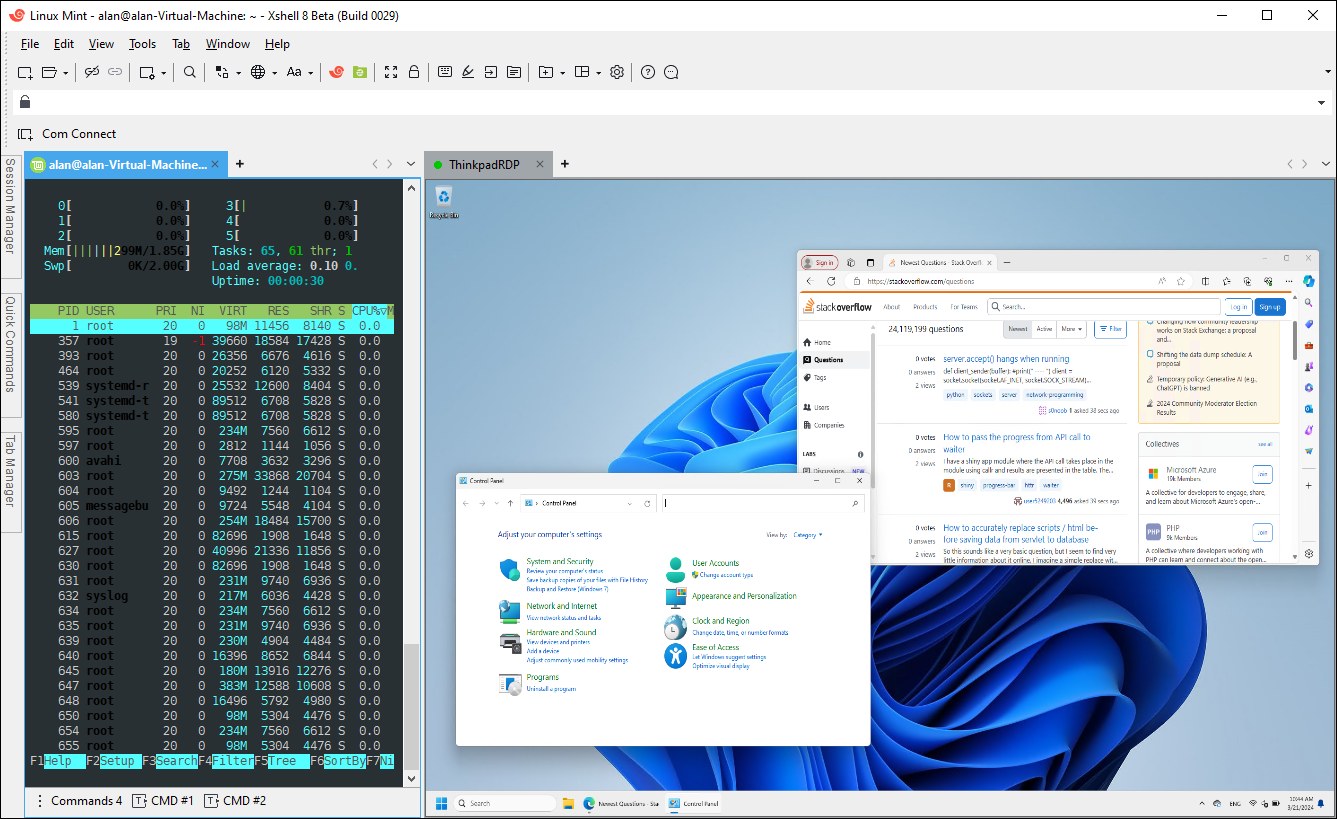The image size is (1337, 819).
Task: Click the Stack Overflow search field
Action: click(x=1103, y=307)
